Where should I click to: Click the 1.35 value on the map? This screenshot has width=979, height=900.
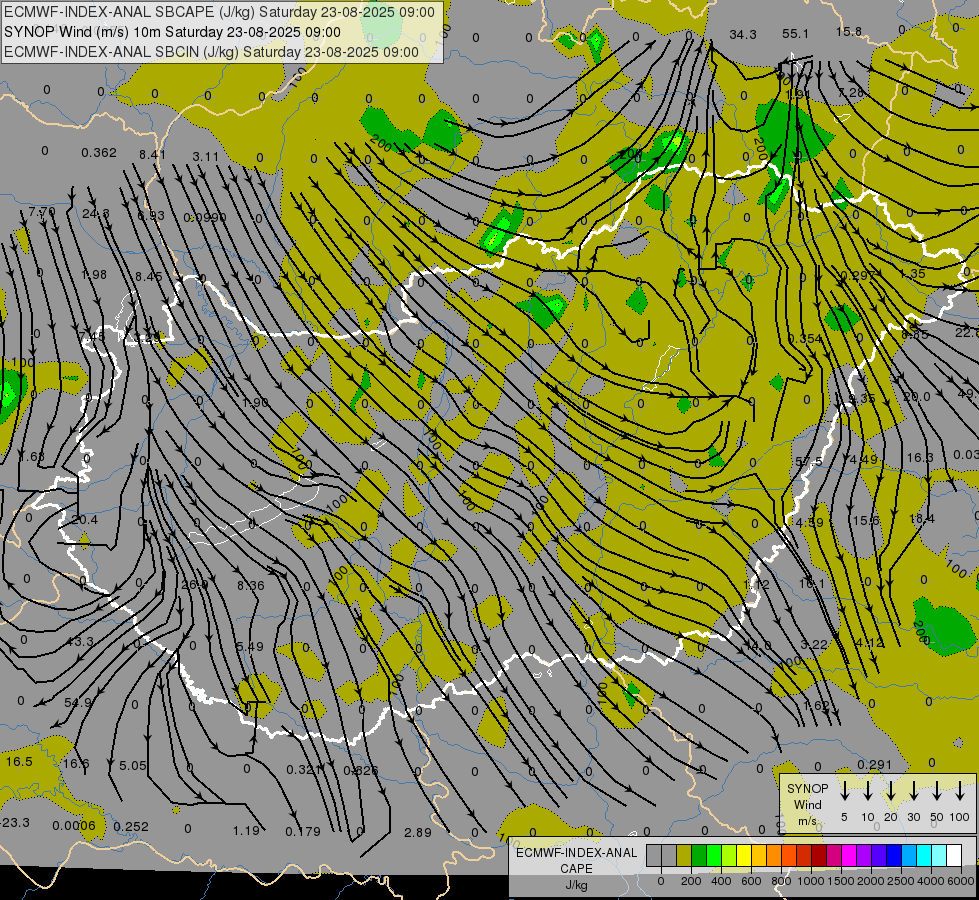click(913, 274)
